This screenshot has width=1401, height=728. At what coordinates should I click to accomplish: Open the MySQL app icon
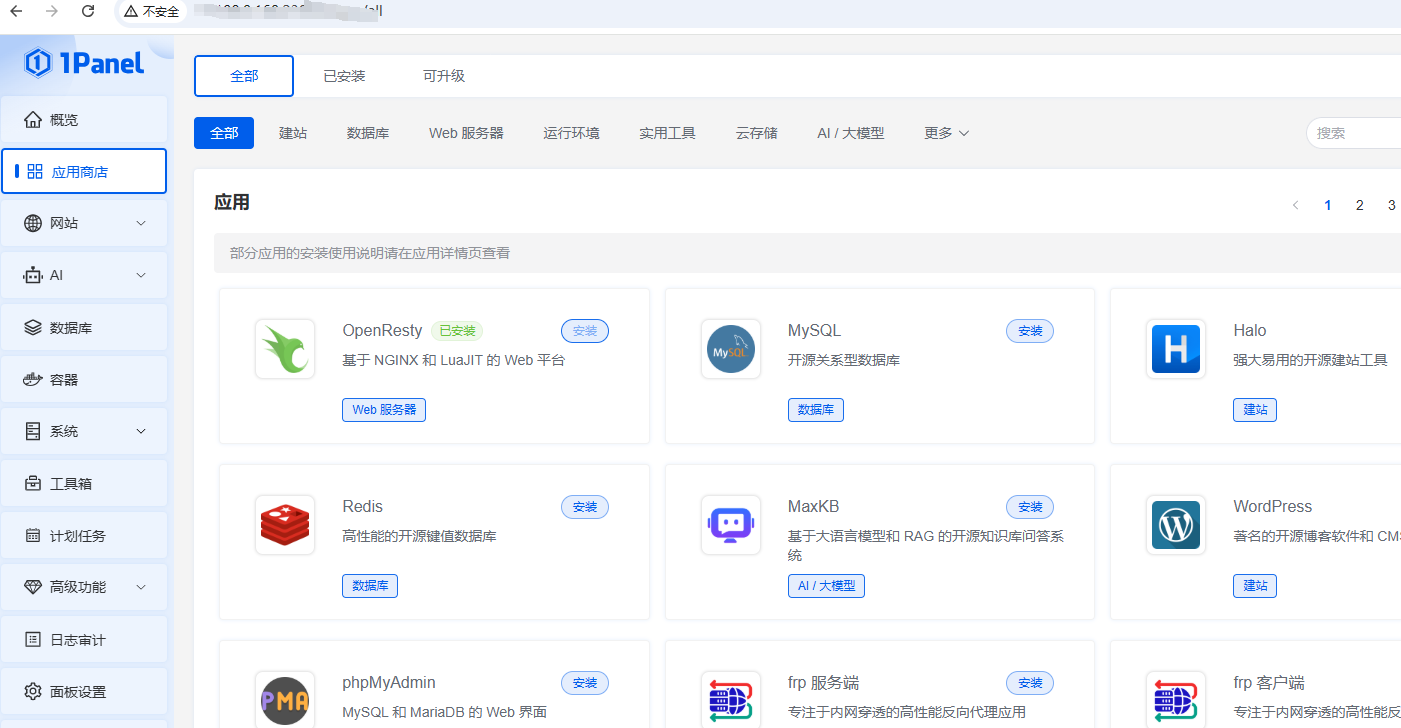pyautogui.click(x=730, y=348)
